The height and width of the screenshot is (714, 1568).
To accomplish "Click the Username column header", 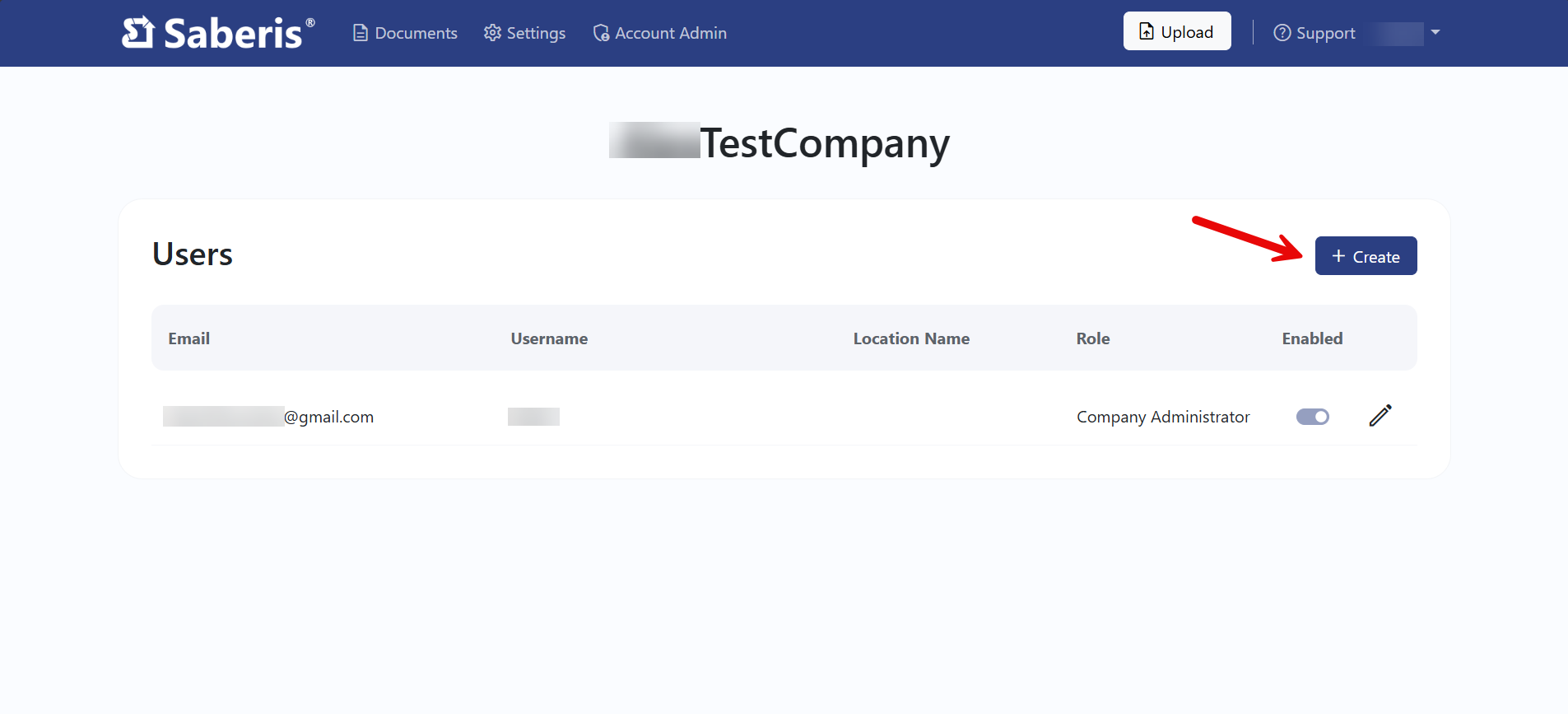I will coord(549,338).
